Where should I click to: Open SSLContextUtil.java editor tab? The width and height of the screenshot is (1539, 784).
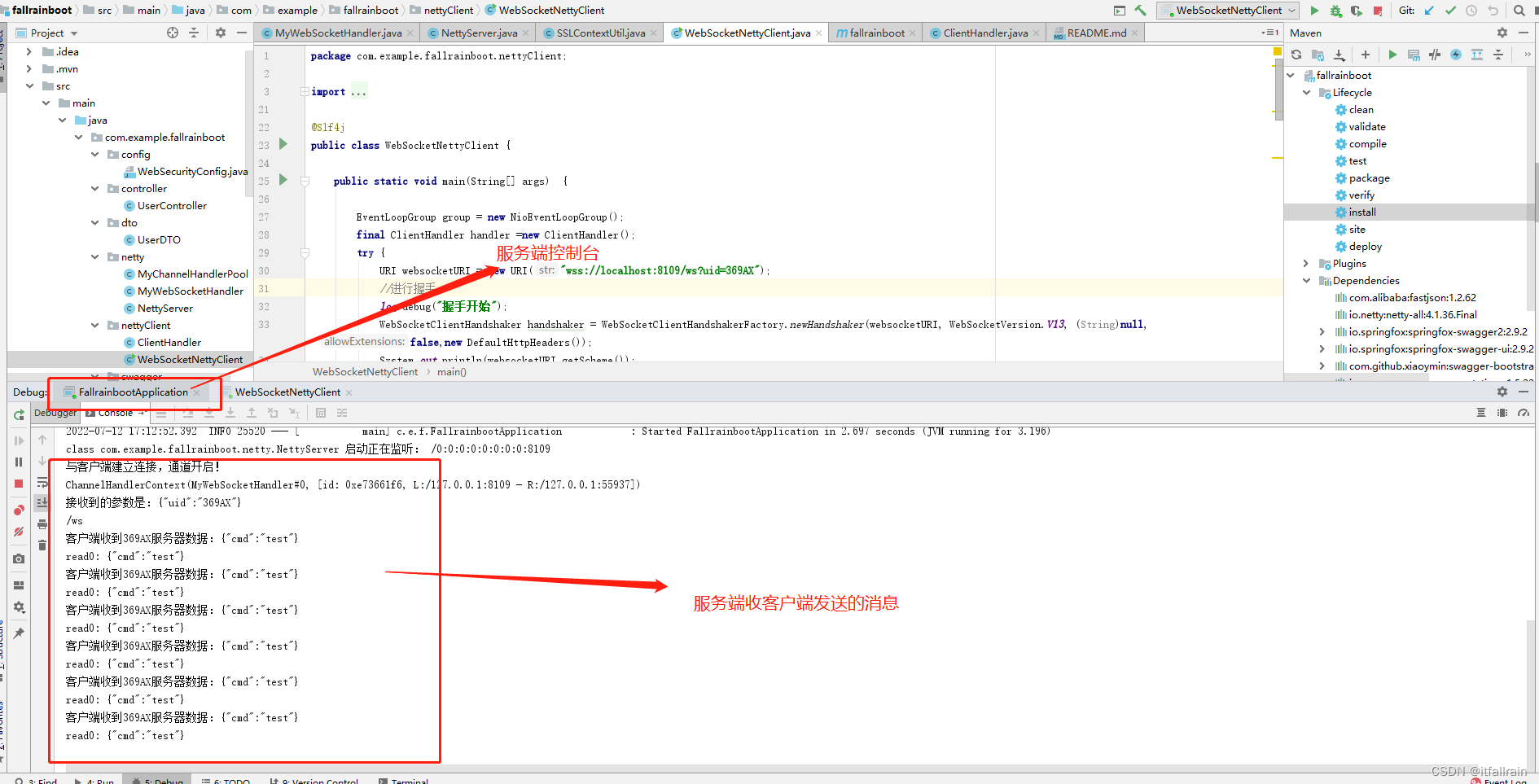click(600, 33)
